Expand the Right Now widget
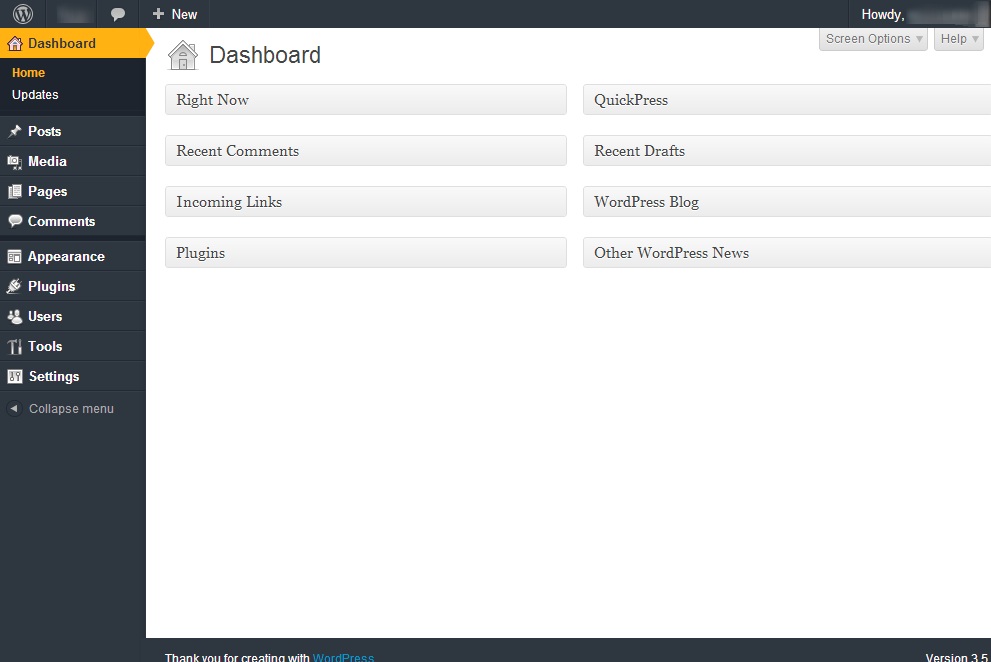Screen dimensions: 991x662 point(366,100)
